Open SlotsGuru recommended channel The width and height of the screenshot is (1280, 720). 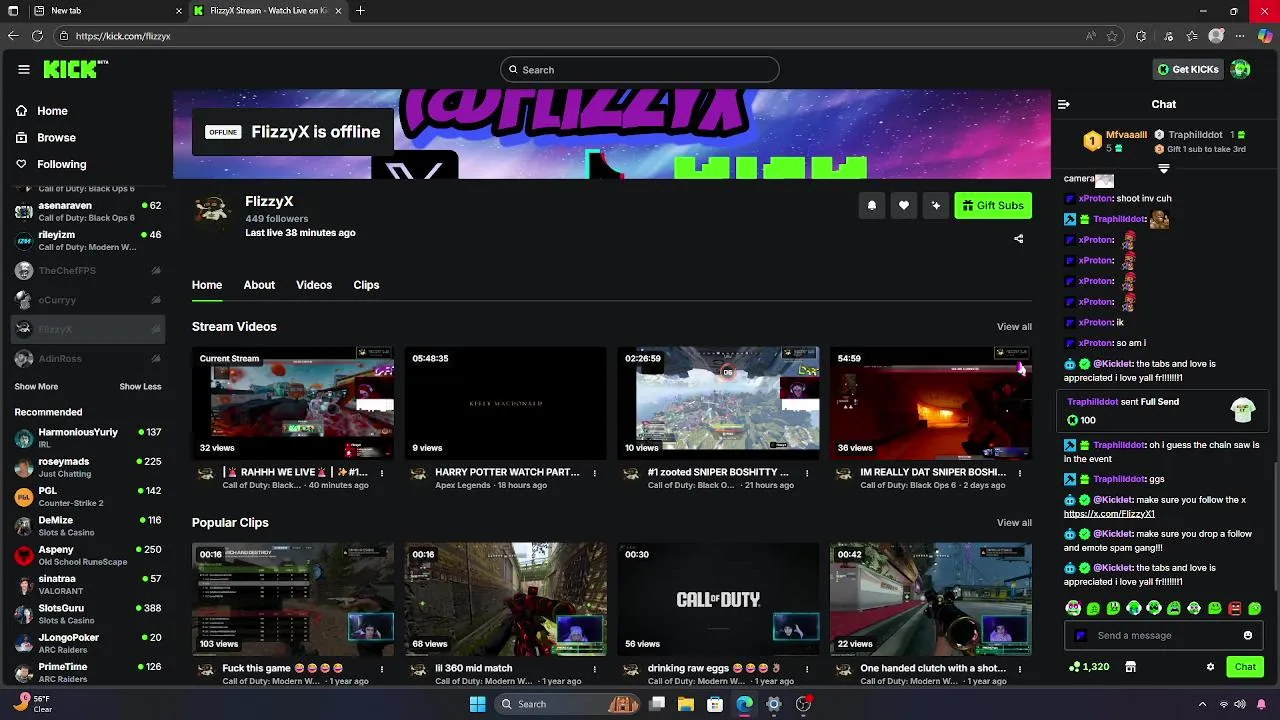pyautogui.click(x=87, y=614)
